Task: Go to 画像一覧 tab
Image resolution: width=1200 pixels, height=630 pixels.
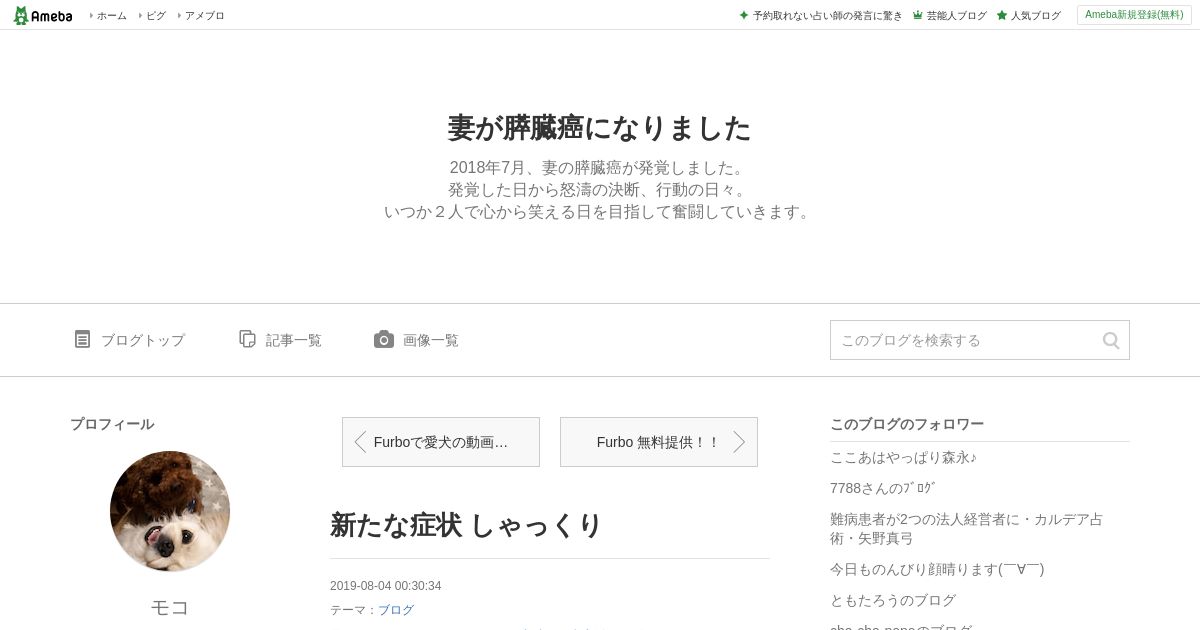Action: [431, 340]
